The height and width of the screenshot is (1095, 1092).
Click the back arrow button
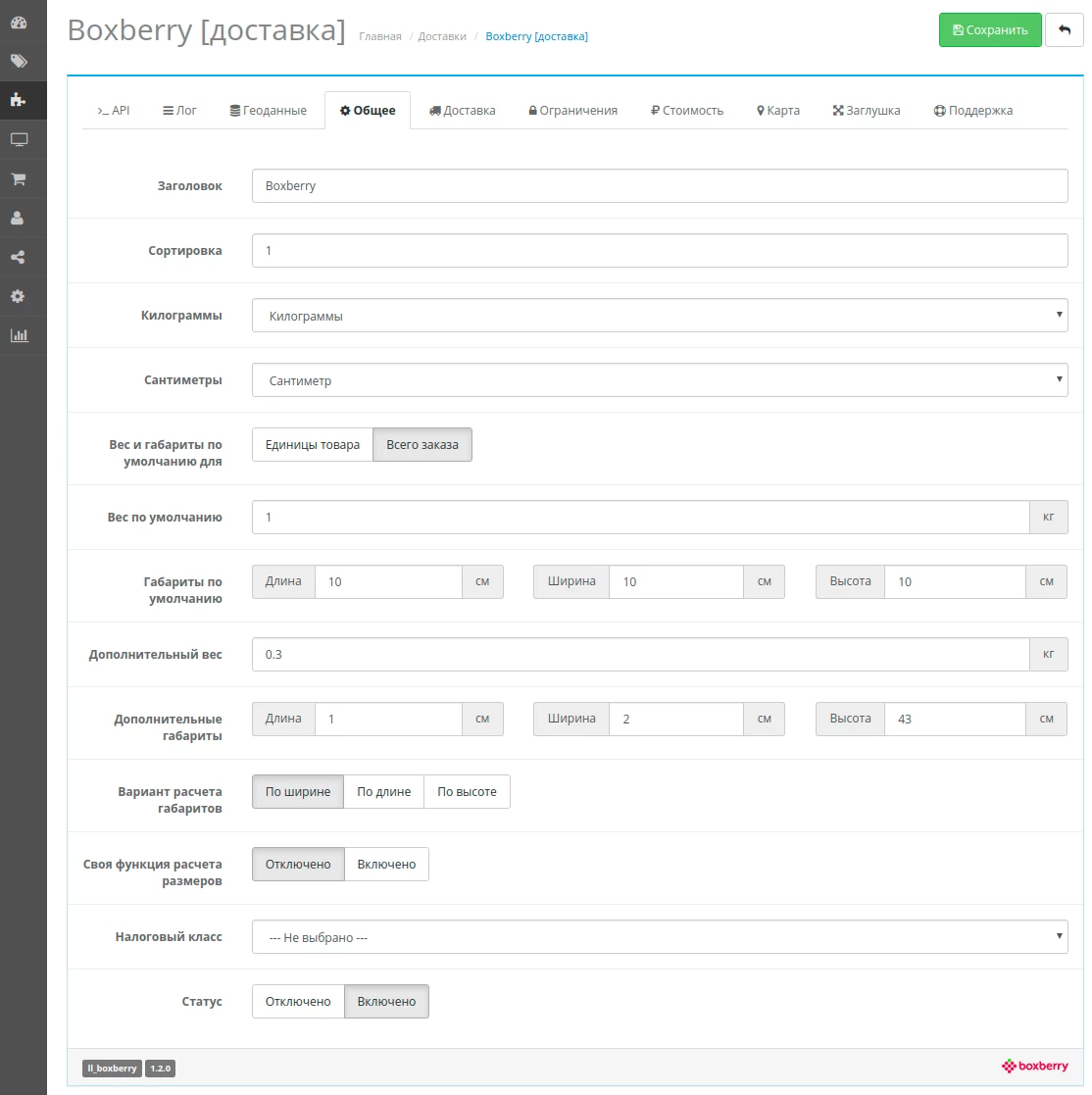(x=1065, y=30)
